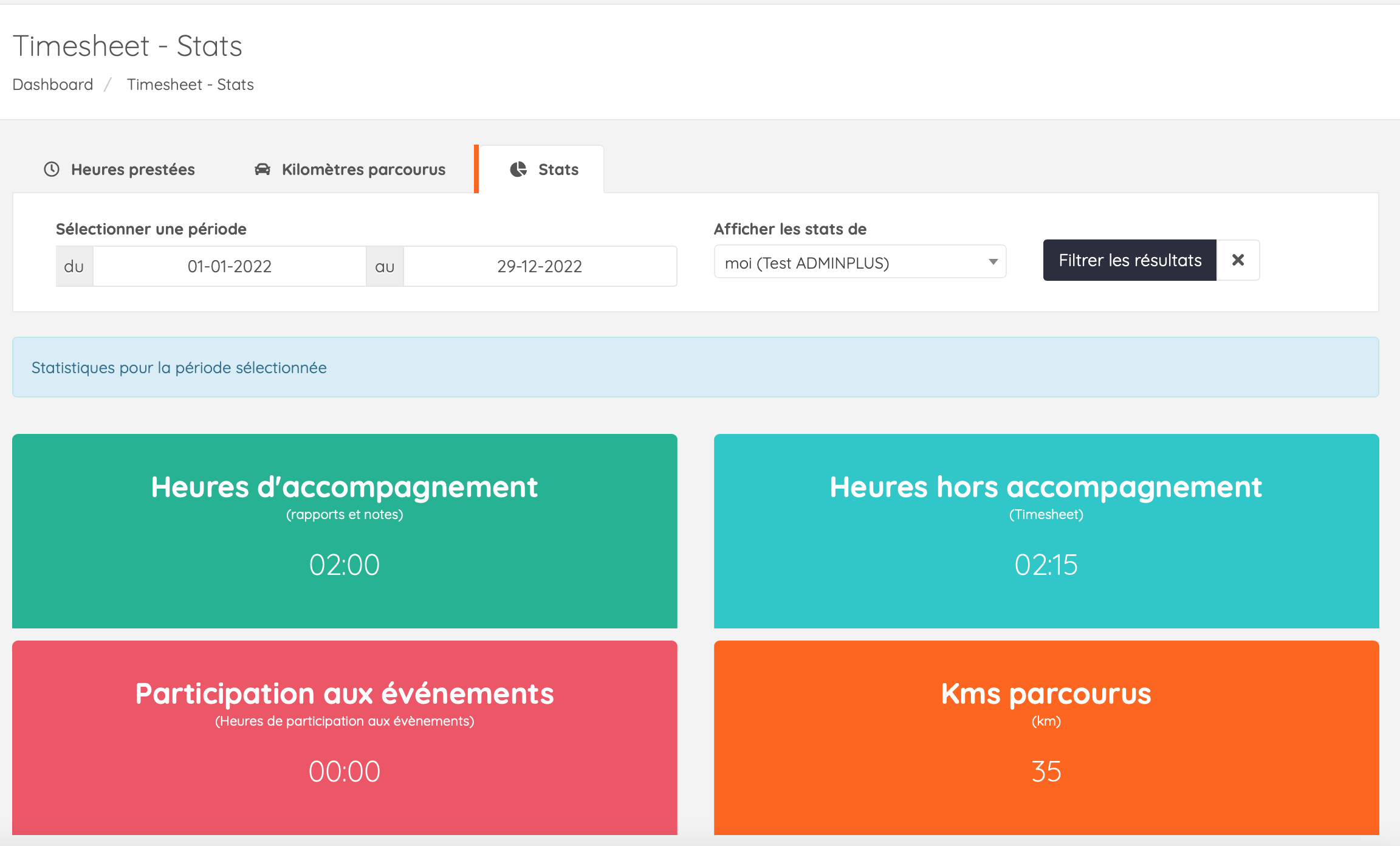Image resolution: width=1400 pixels, height=846 pixels.
Task: Click the '(km)' subtitle
Action: tap(1046, 721)
